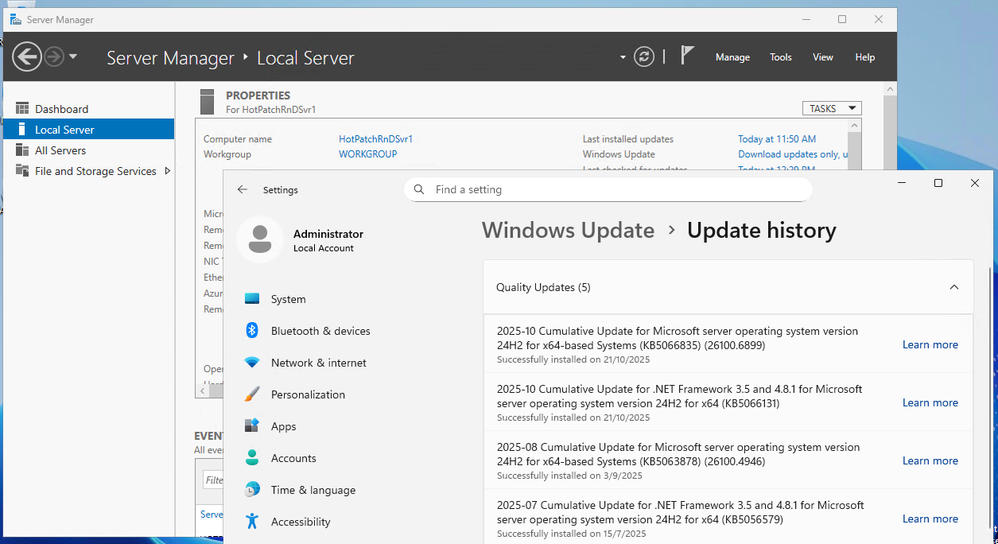Open the notifications flag icon
The width and height of the screenshot is (998, 544).
click(687, 55)
